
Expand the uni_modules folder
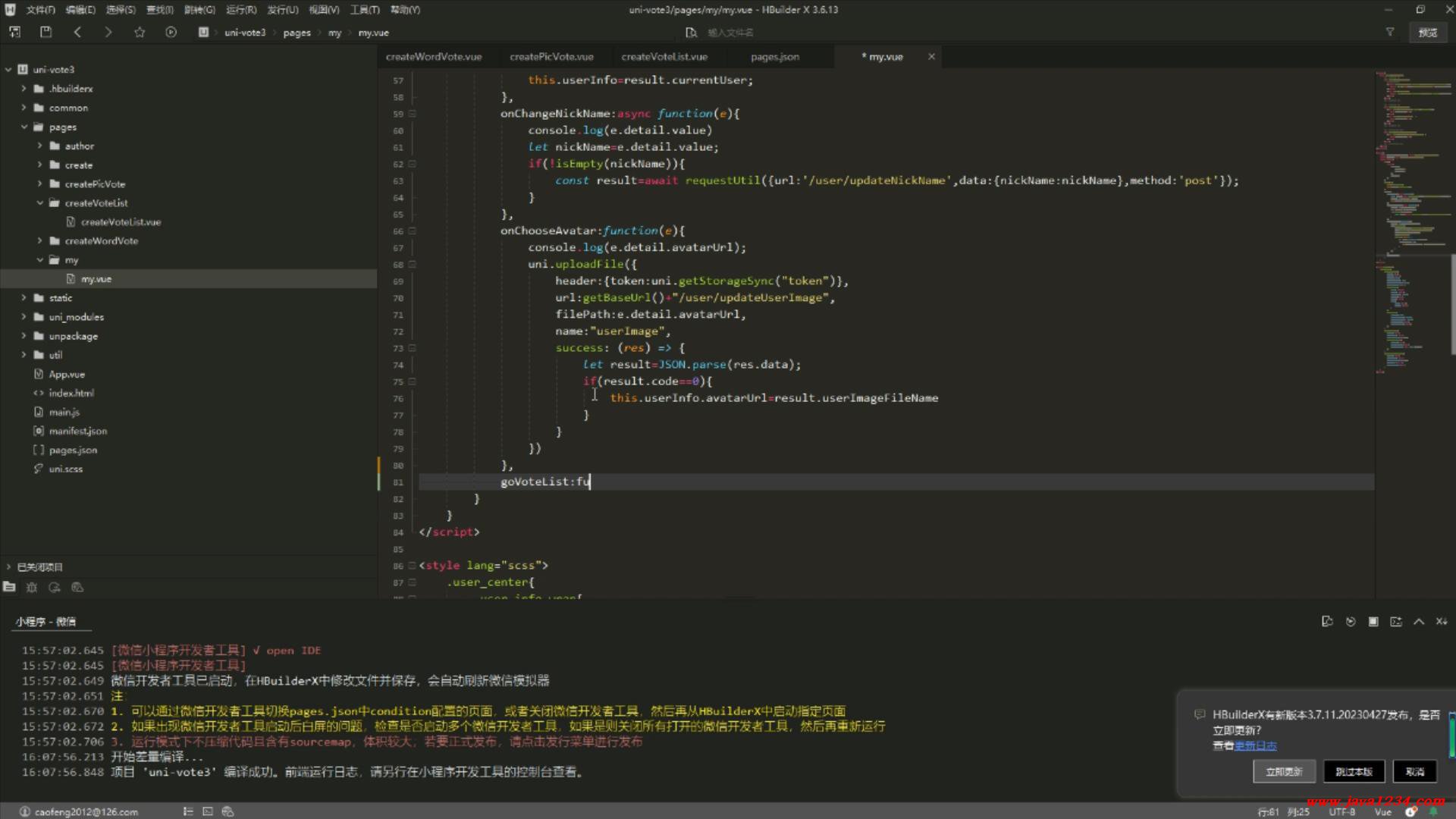point(24,317)
